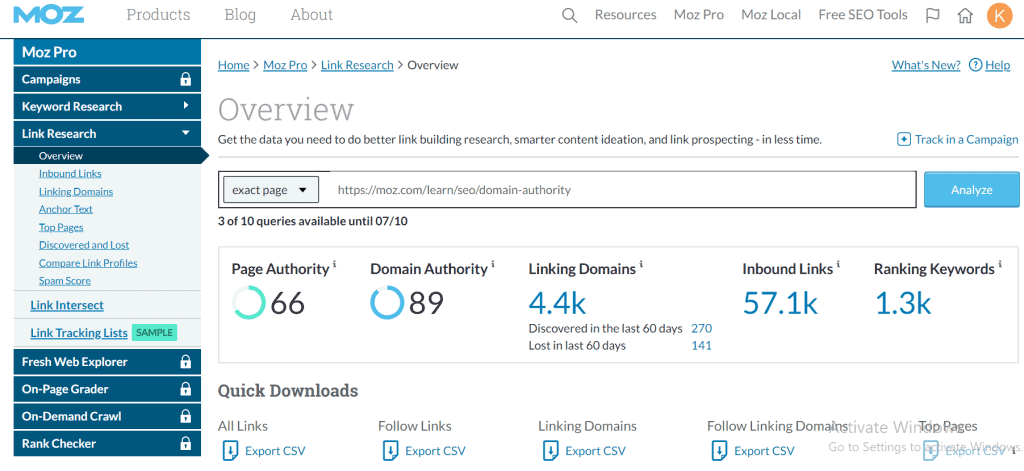
Task: Open Moz Local in header
Action: pyautogui.click(x=771, y=14)
